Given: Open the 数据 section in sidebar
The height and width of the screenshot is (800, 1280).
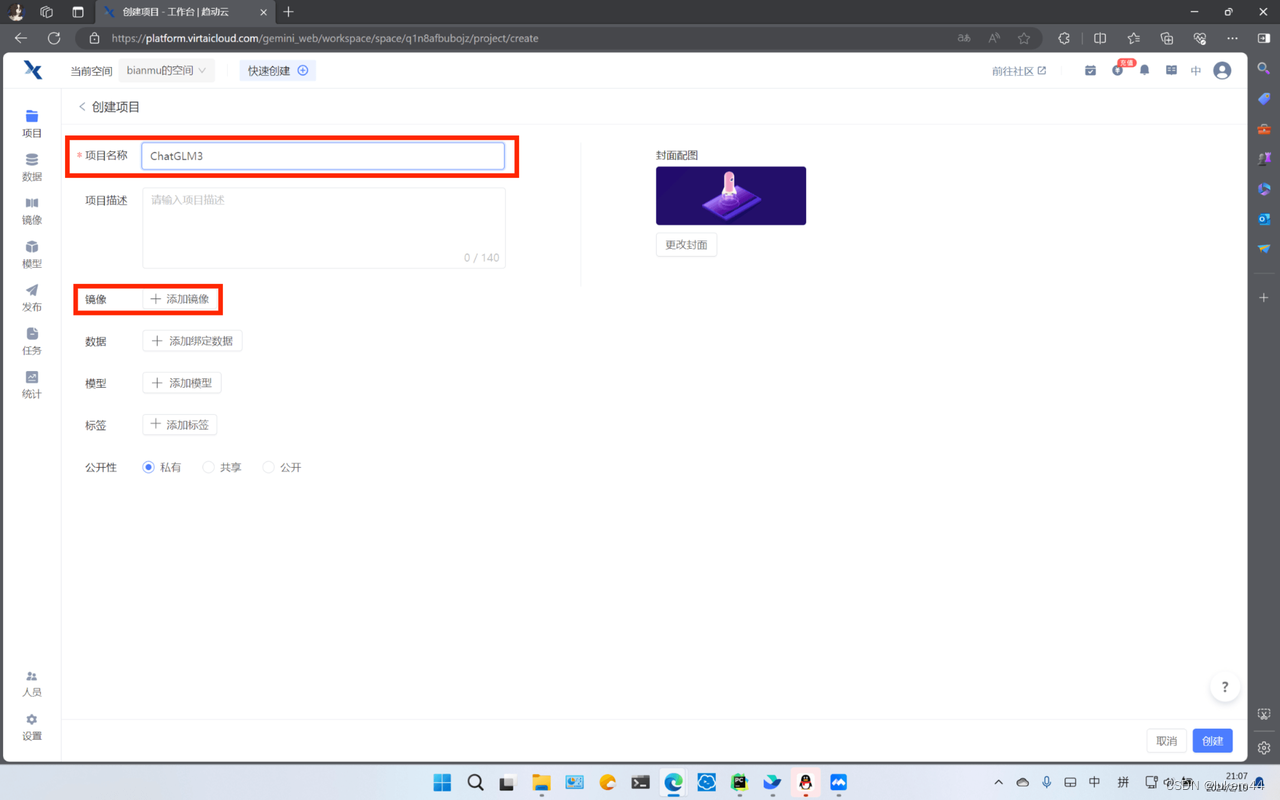Looking at the screenshot, I should (32, 167).
